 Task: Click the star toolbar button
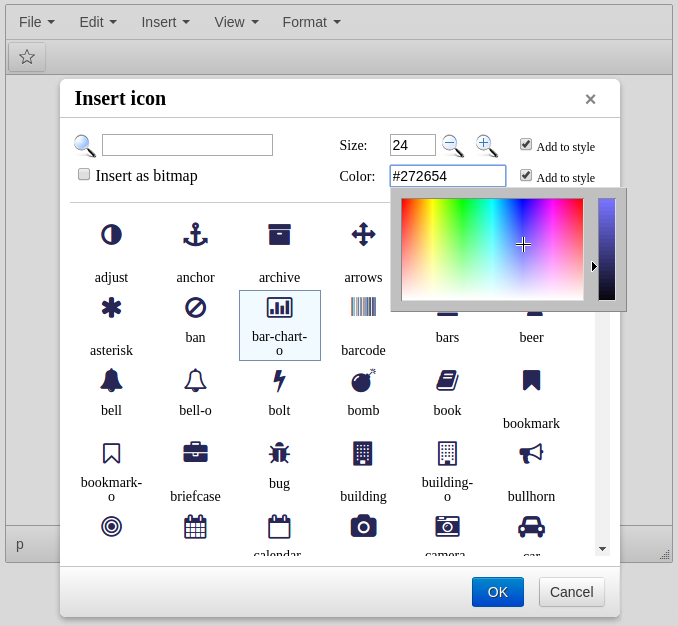(27, 57)
